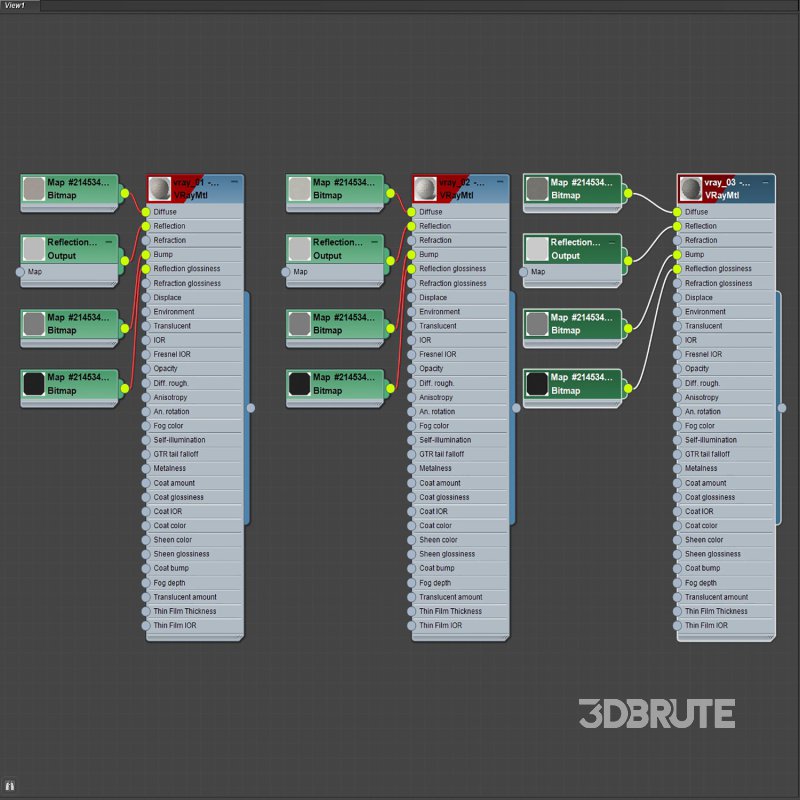Click the vray_01 material sphere preview
Screen dimensions: 800x800
point(159,188)
